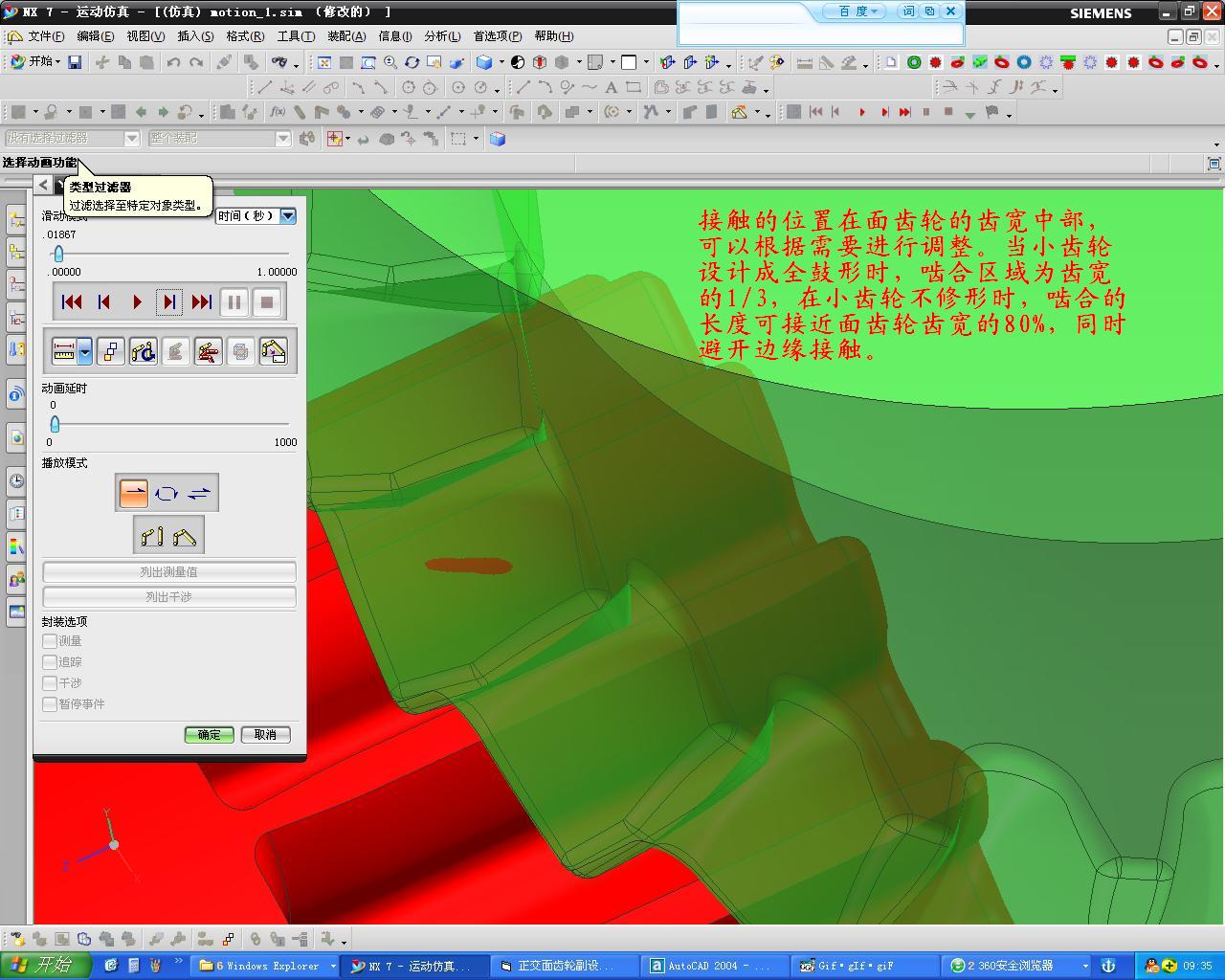
Task: Click the 取消 button
Action: pyautogui.click(x=265, y=735)
